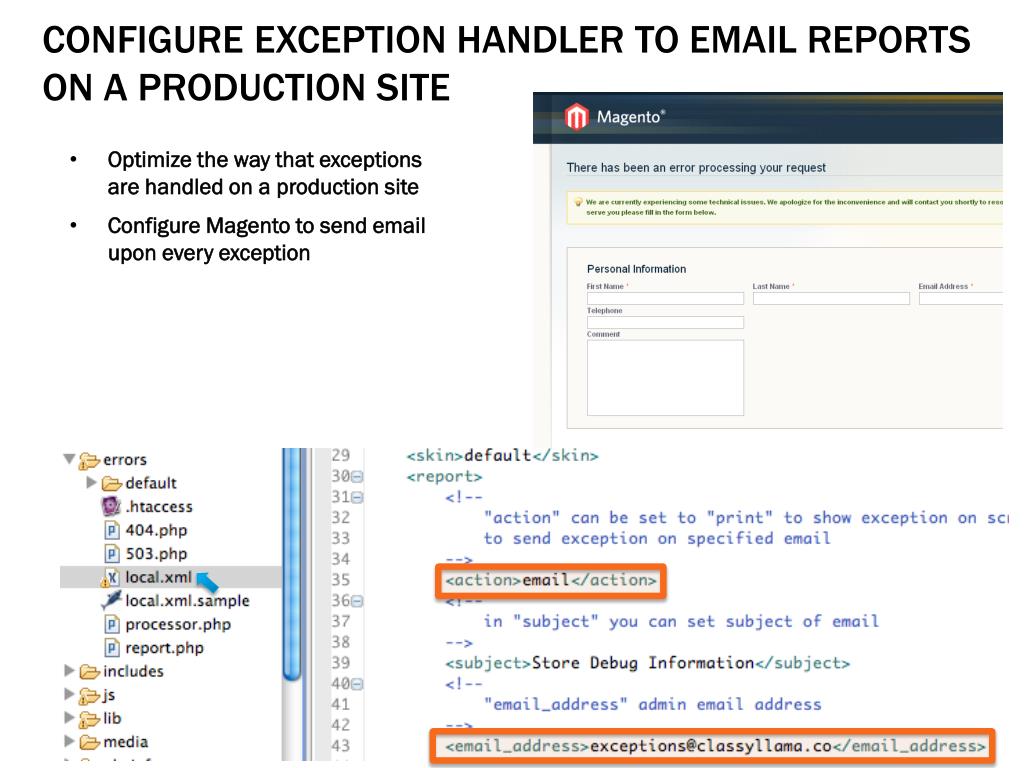Click the Email Address input field
This screenshot has width=1024, height=768.
[x=961, y=298]
